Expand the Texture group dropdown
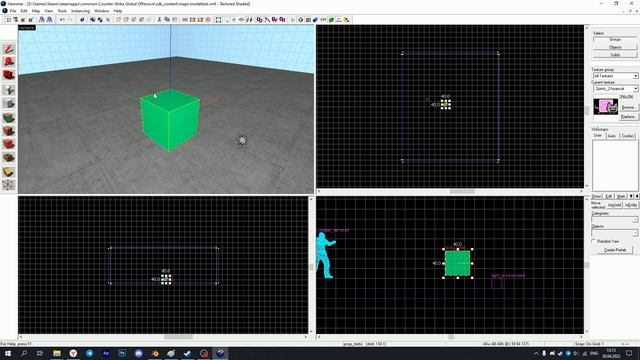Screen dimensions: 640x360 coord(636,76)
